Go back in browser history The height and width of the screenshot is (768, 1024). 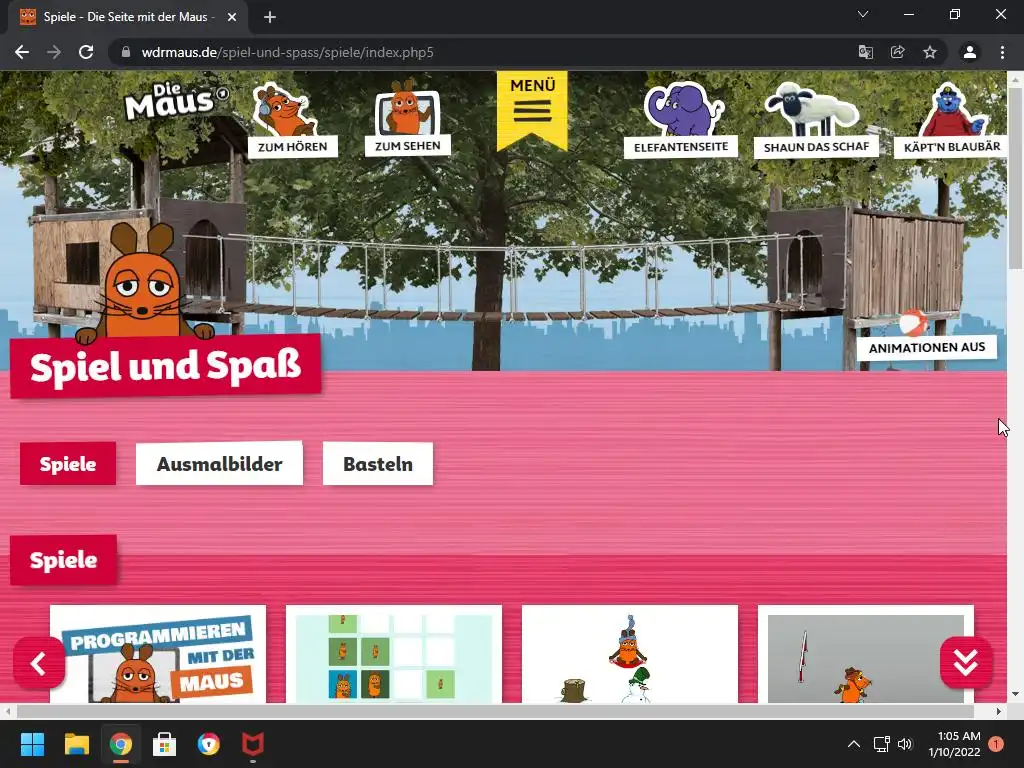[22, 52]
